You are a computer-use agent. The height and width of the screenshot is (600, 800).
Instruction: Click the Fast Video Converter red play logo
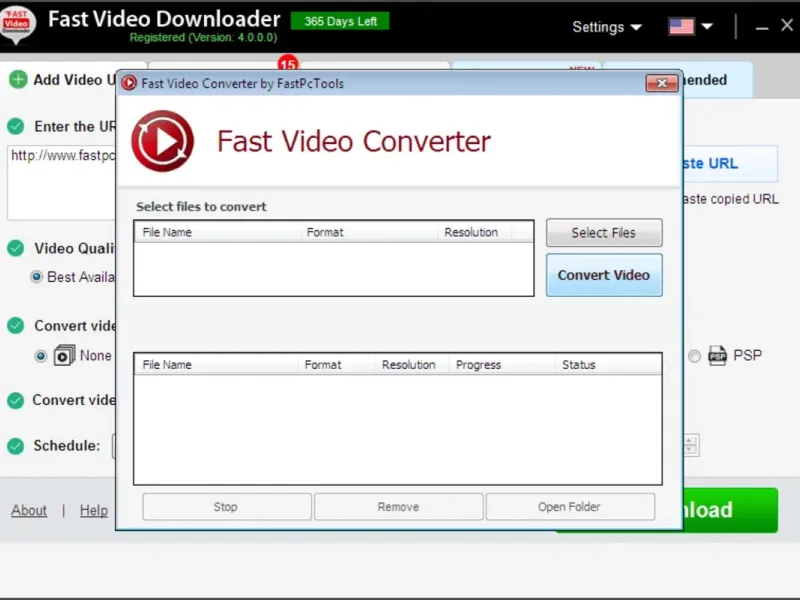tap(162, 141)
